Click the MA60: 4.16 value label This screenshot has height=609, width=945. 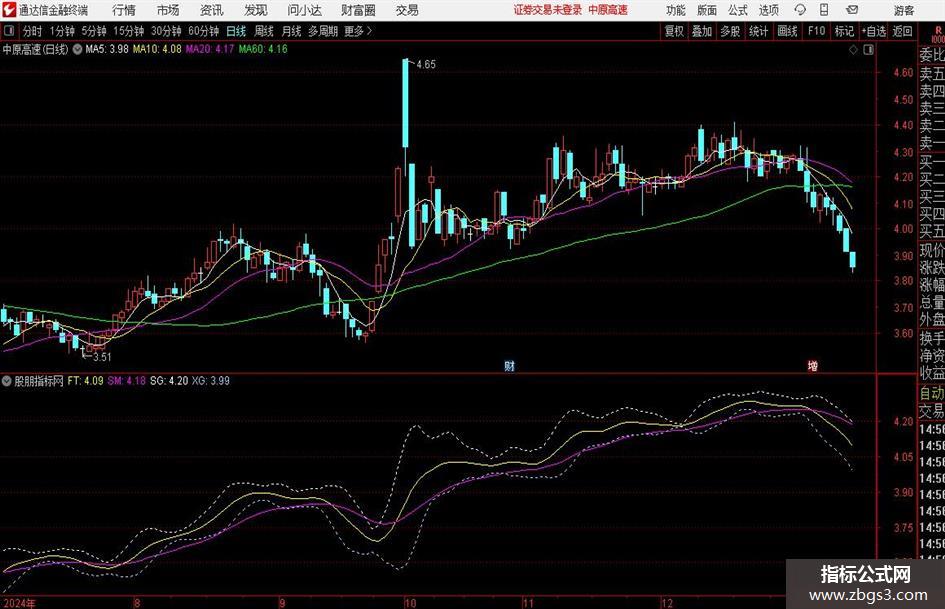click(263, 49)
